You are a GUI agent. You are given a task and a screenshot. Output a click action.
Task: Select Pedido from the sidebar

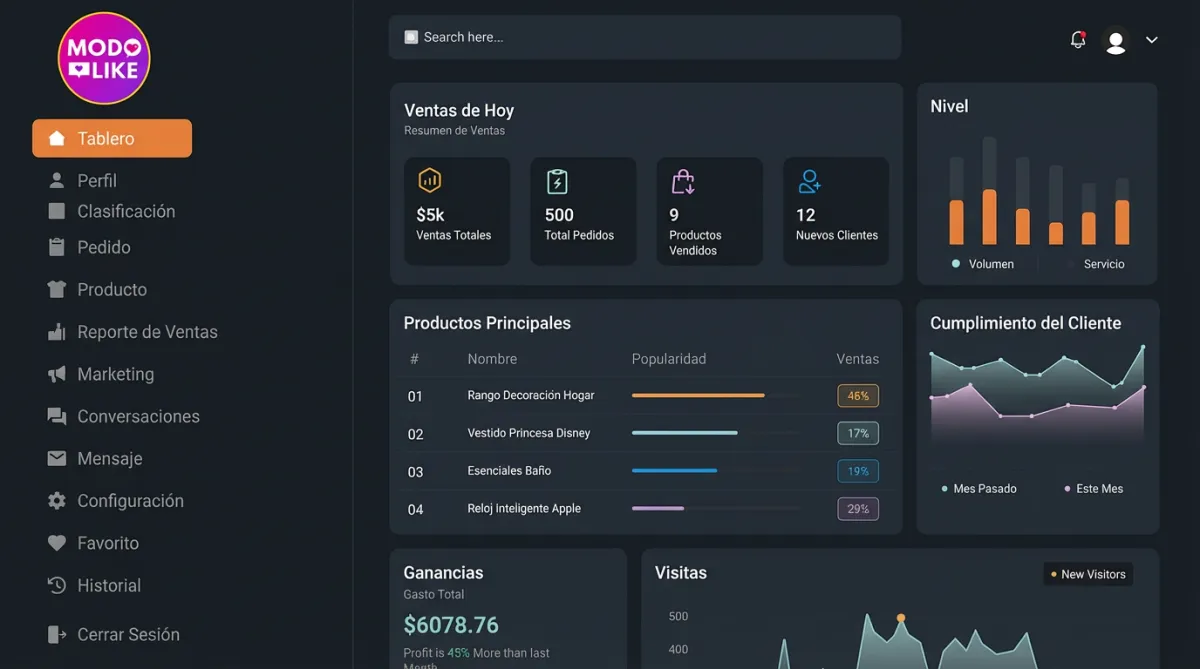coord(104,247)
